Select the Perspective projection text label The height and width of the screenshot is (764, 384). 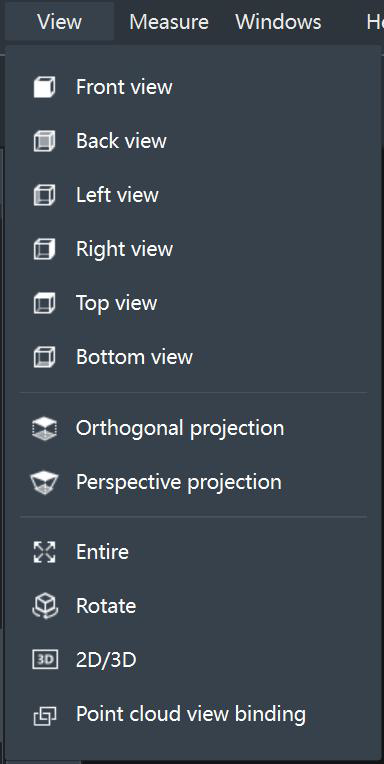tap(178, 482)
